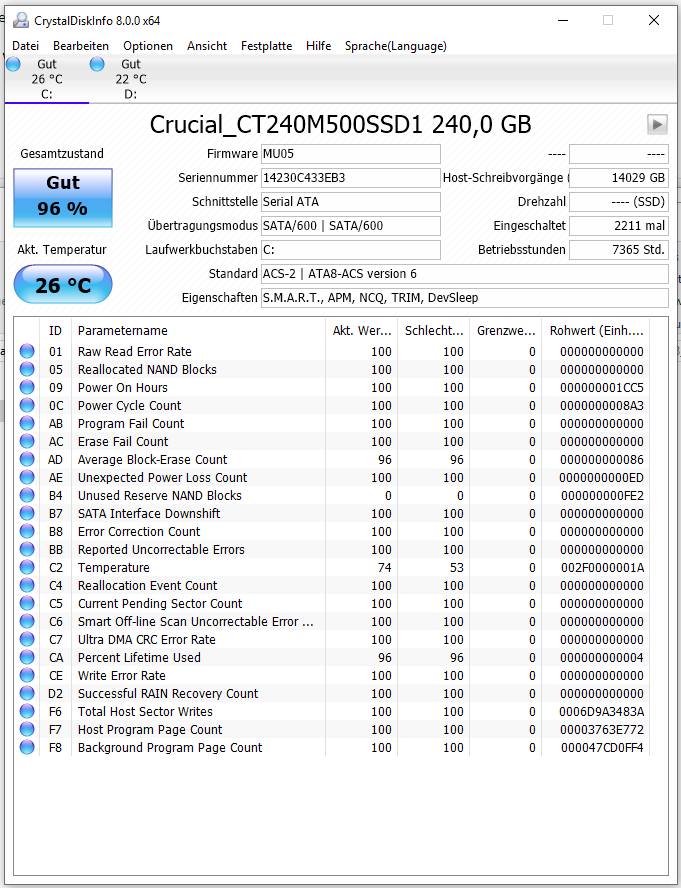
Task: Click status orb for Power Cycle Count
Action: (27, 405)
